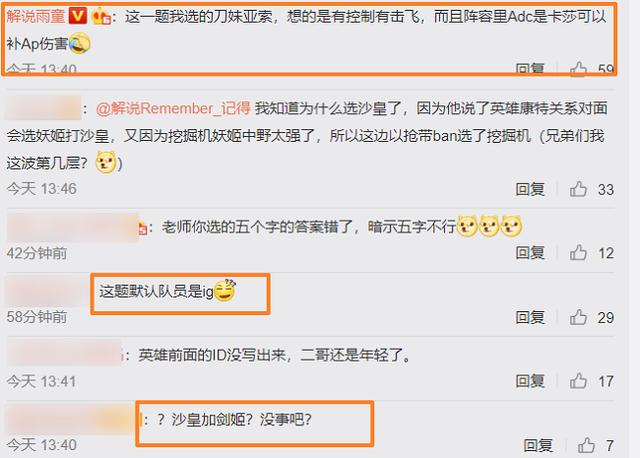Like the comment with 33 likes

578,189
